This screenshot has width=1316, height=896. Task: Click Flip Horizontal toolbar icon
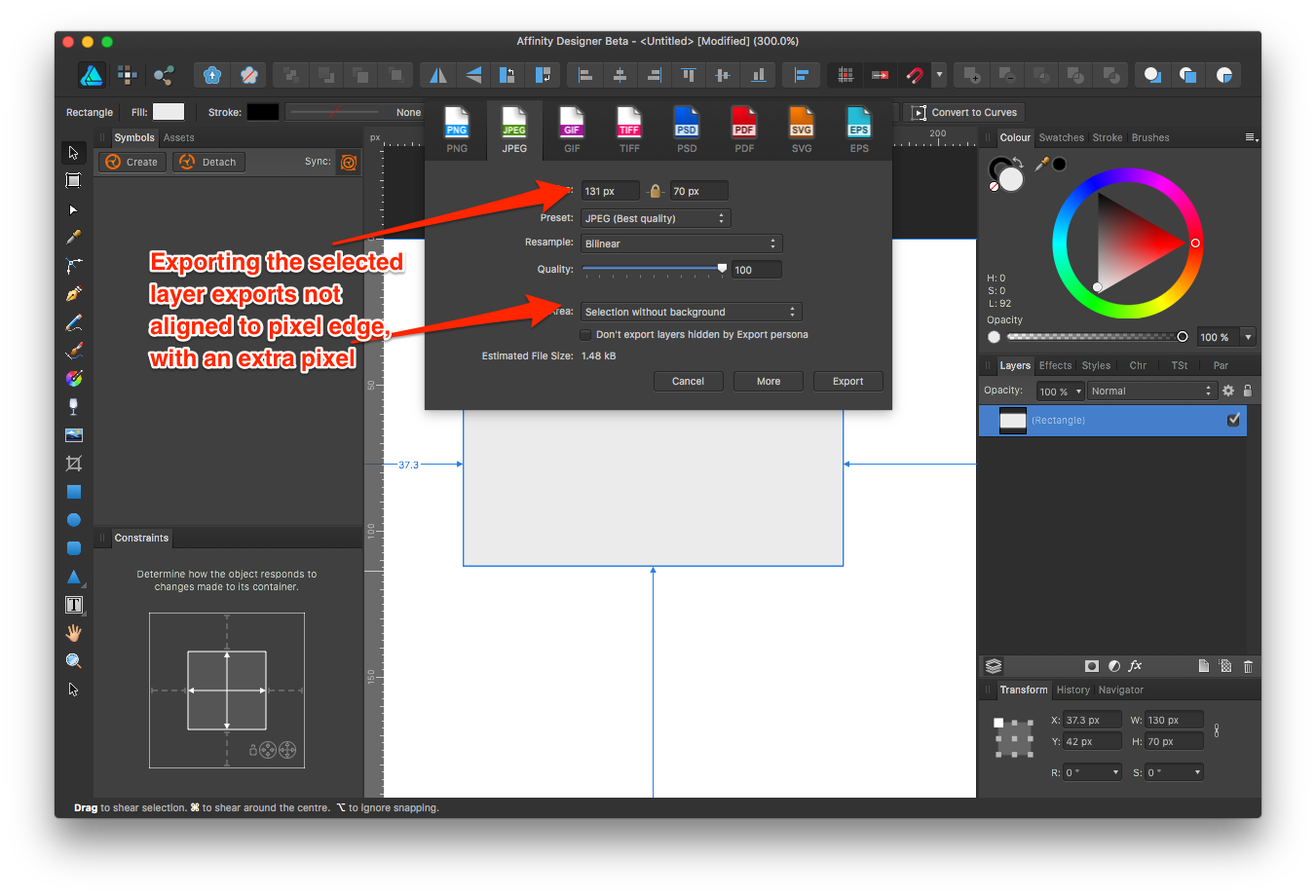pos(438,74)
